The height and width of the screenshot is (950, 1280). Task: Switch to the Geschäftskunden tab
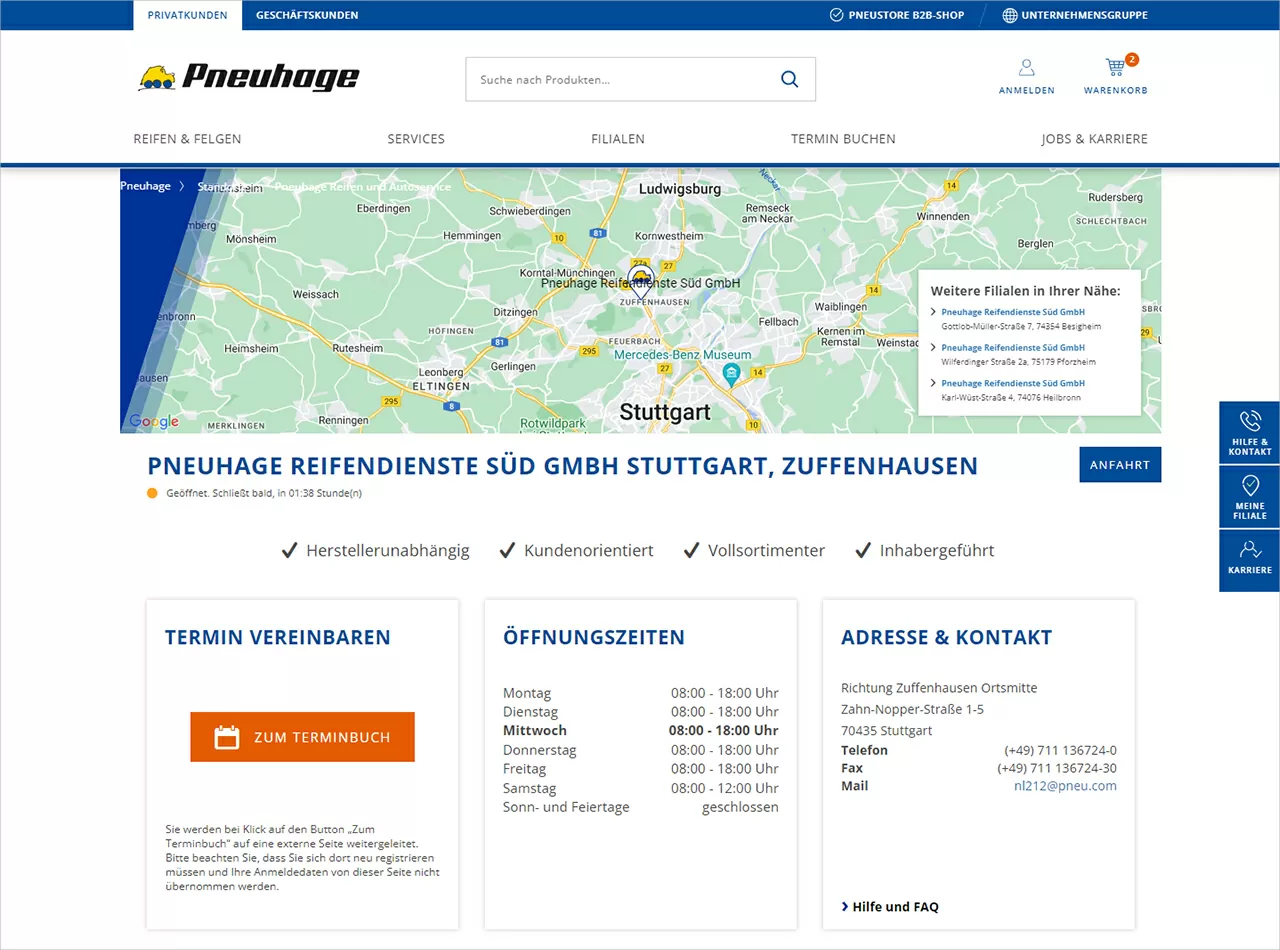tap(306, 15)
